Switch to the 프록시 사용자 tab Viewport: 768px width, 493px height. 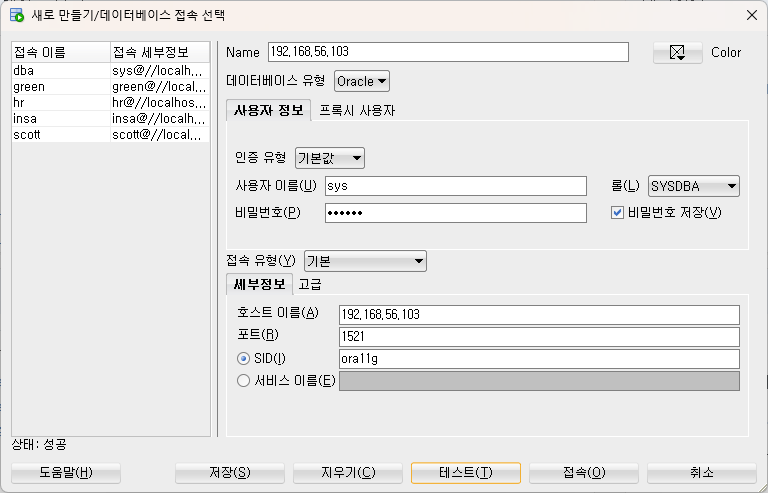(x=357, y=111)
